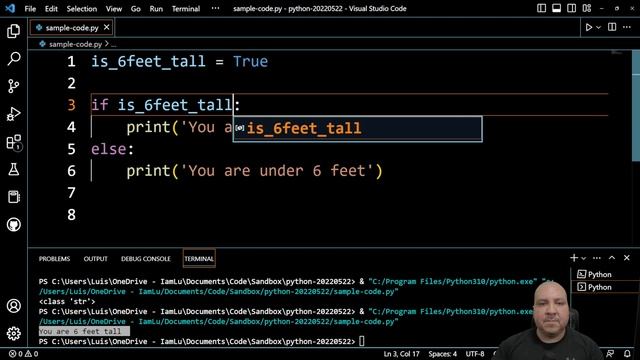Open new terminal launch profile dropdown
The image size is (640, 360).
[584, 258]
